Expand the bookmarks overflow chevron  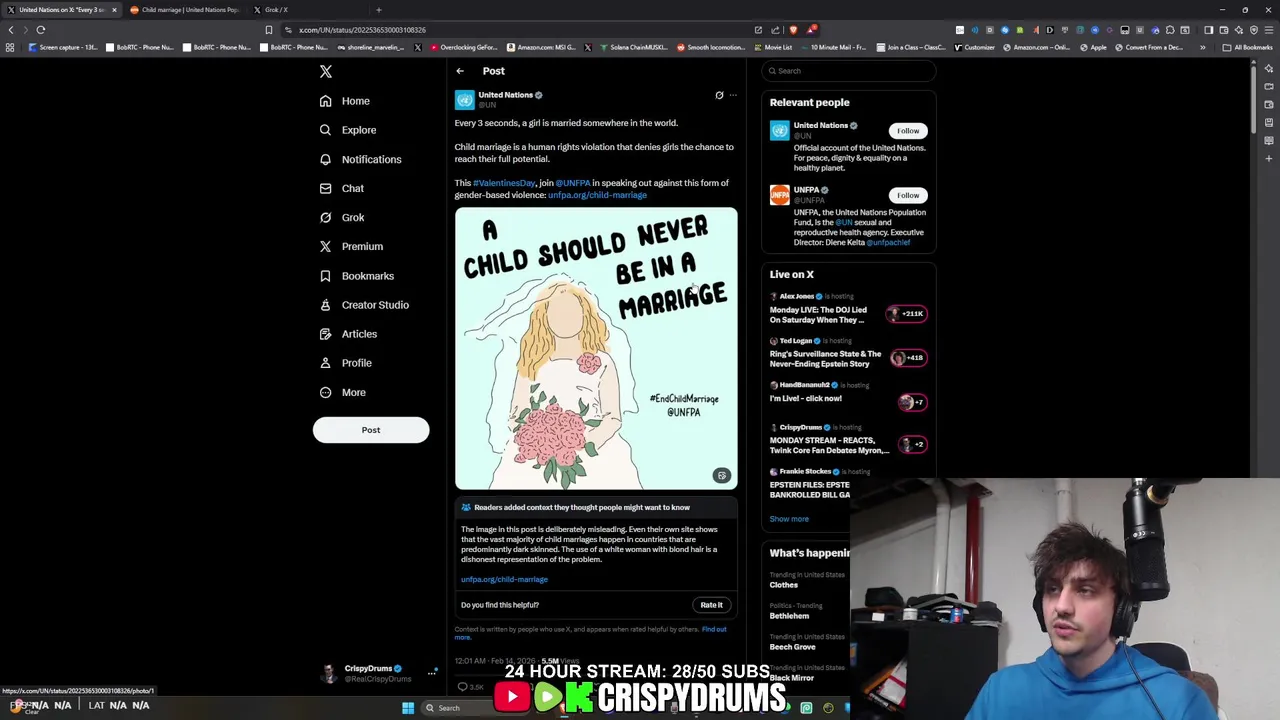[1203, 47]
